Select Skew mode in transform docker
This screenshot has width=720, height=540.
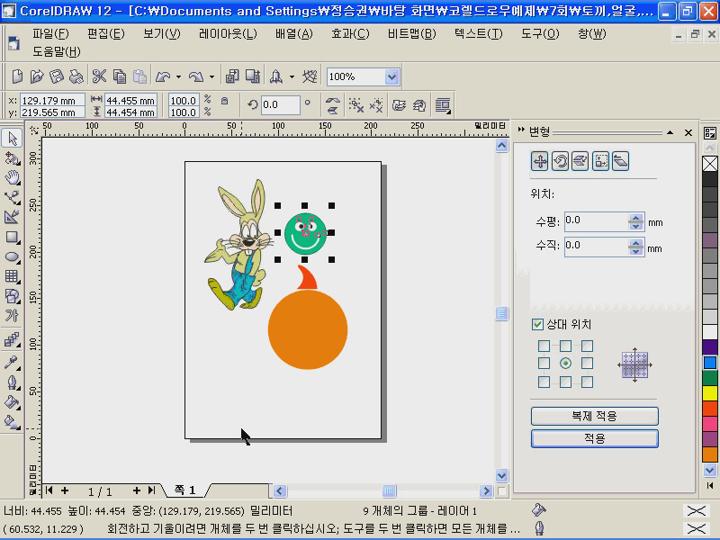click(620, 161)
